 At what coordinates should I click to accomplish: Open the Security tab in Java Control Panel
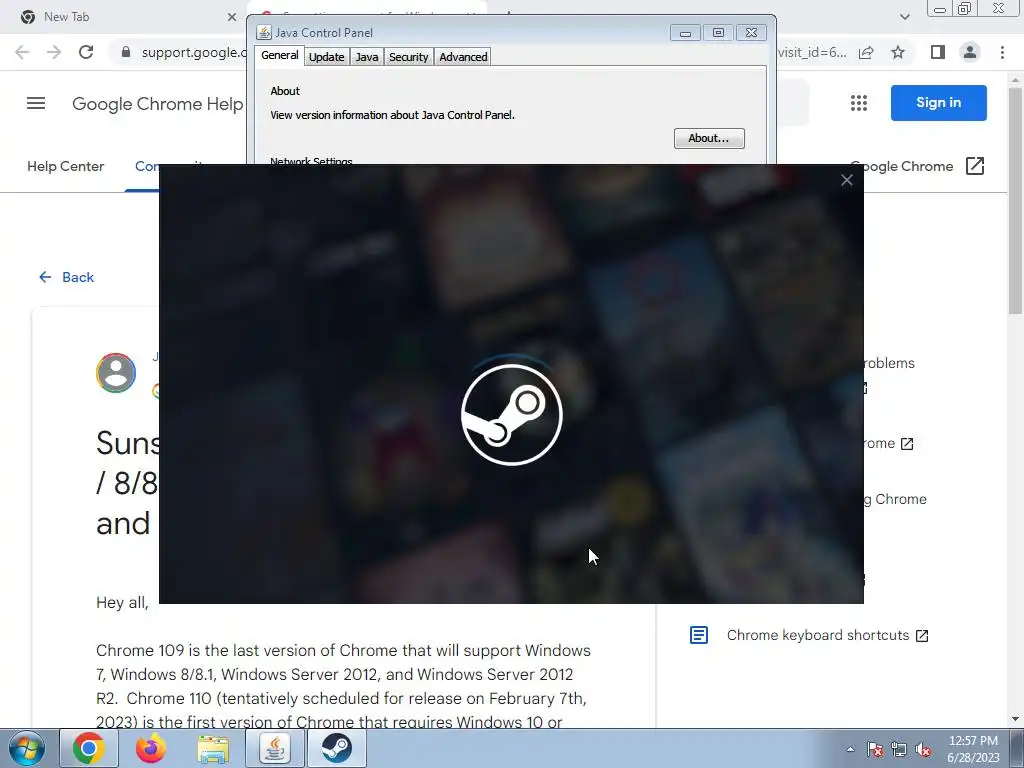(x=409, y=57)
